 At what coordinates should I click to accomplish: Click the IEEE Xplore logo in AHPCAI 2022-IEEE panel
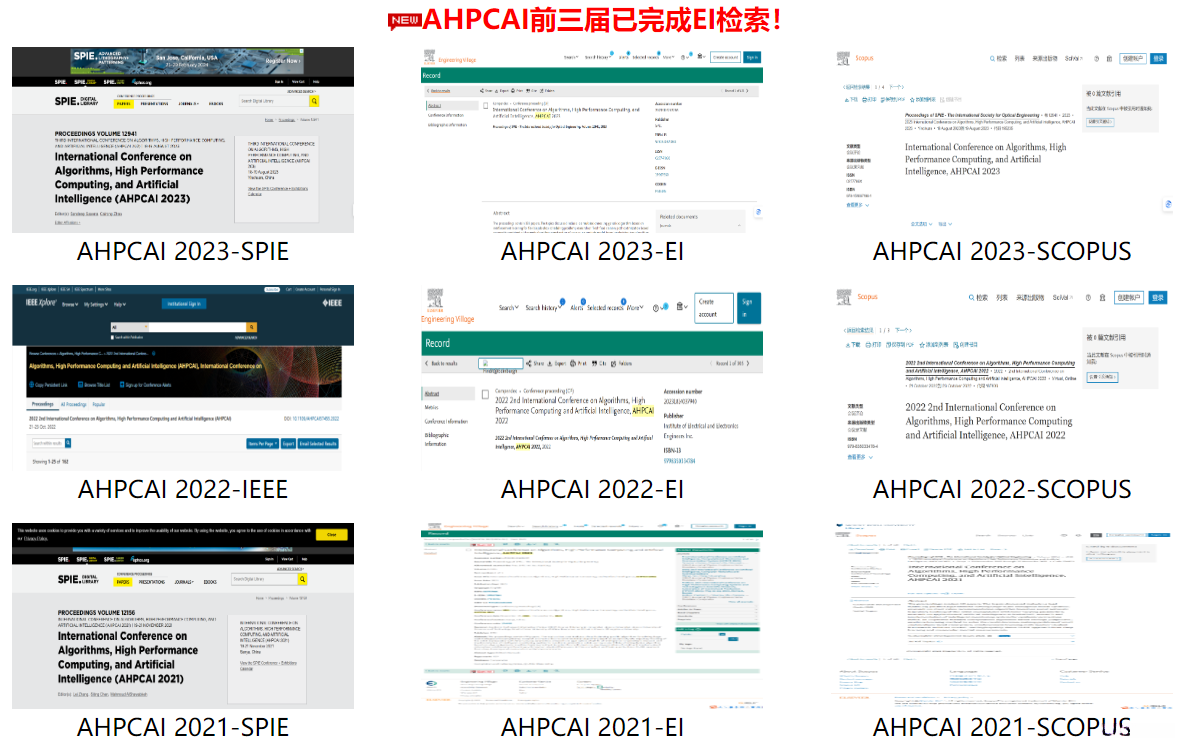pyautogui.click(x=41, y=303)
